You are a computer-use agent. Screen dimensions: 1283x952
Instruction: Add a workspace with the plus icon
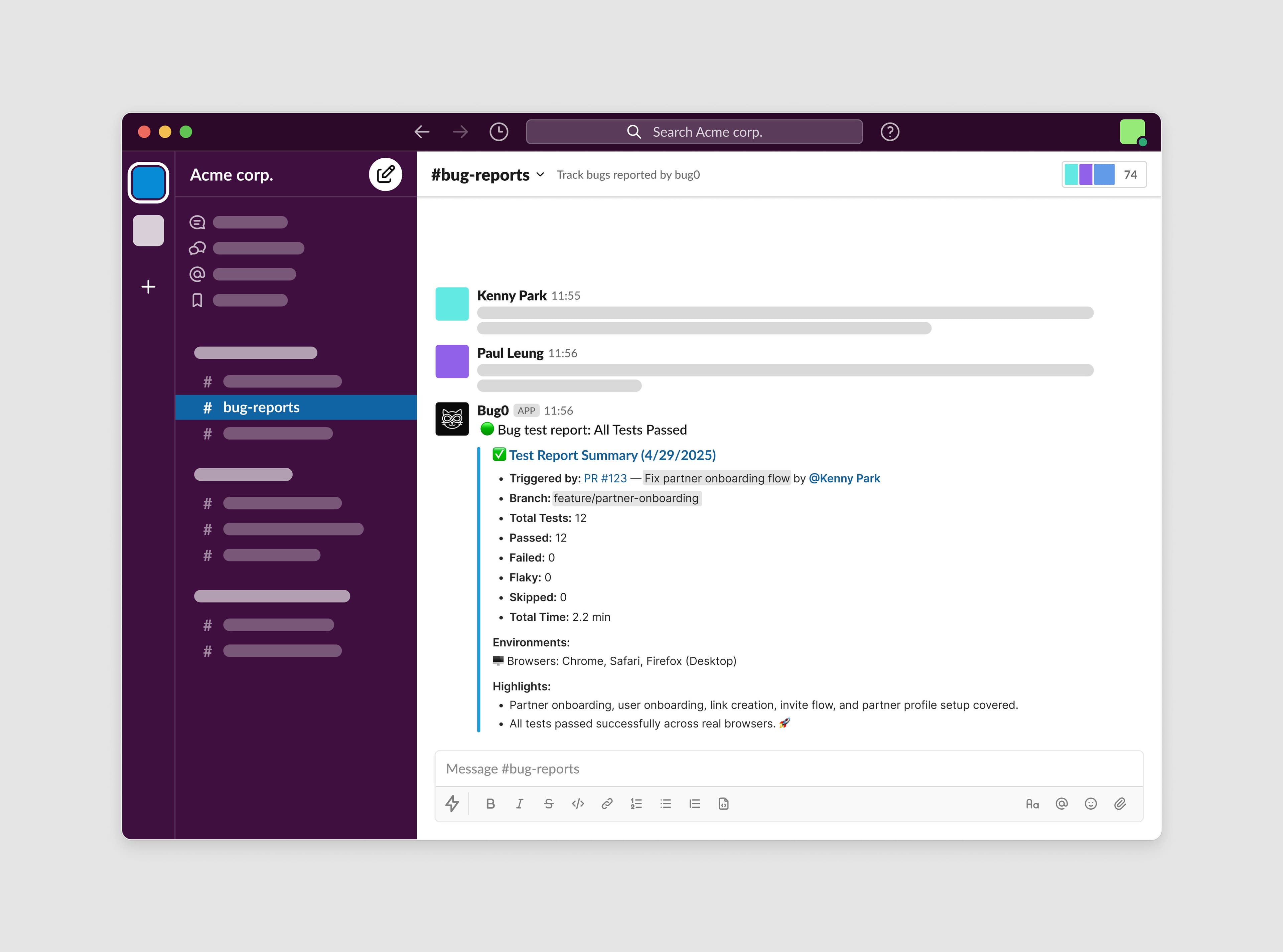[148, 286]
